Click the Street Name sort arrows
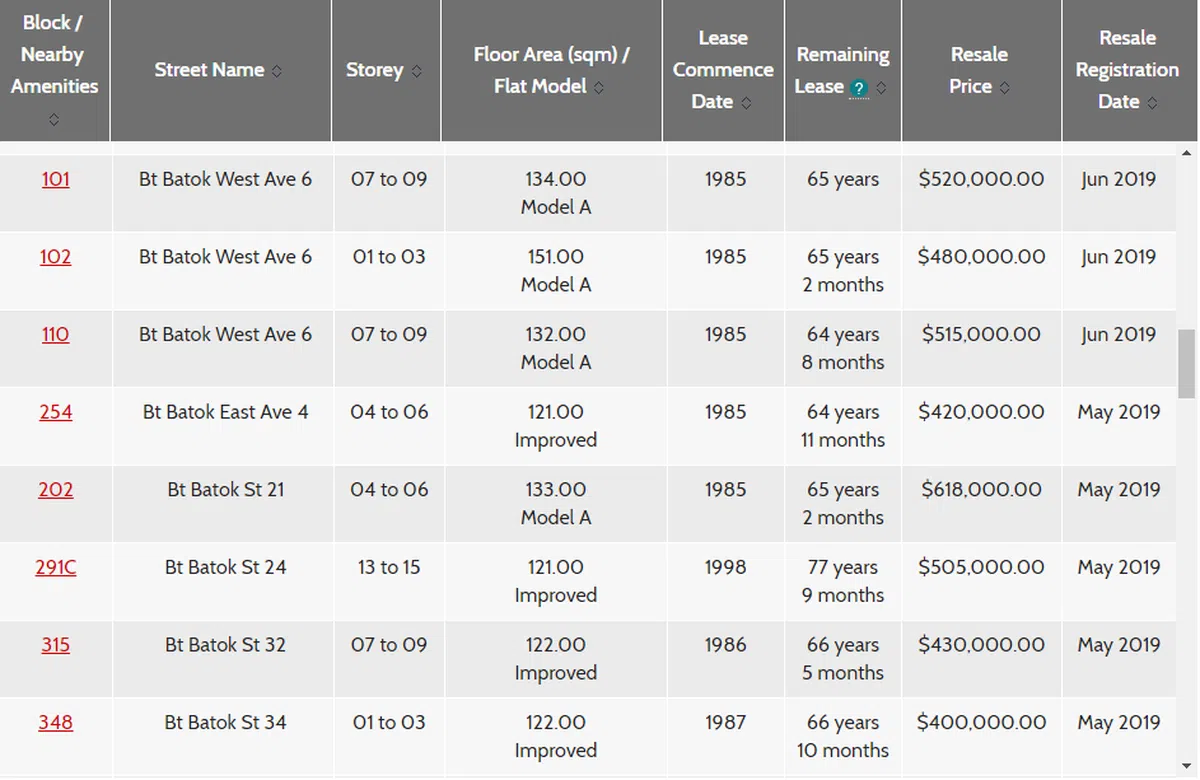The height and width of the screenshot is (780, 1200). tap(277, 71)
